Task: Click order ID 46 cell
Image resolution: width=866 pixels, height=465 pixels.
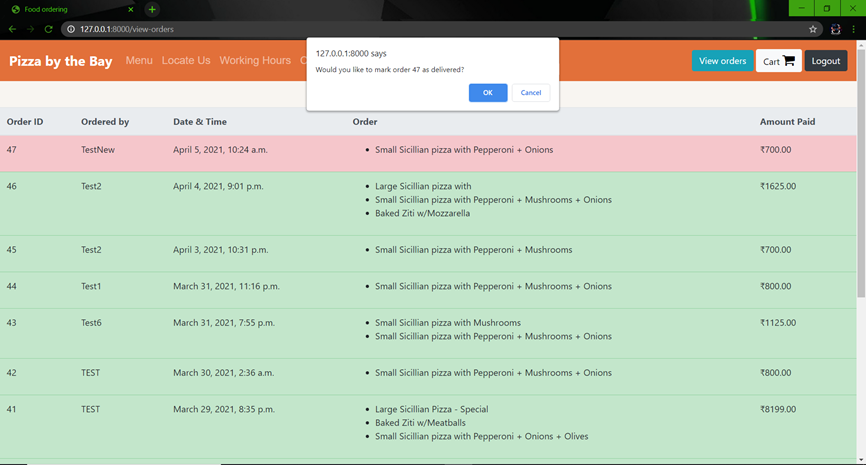Action: 12,186
